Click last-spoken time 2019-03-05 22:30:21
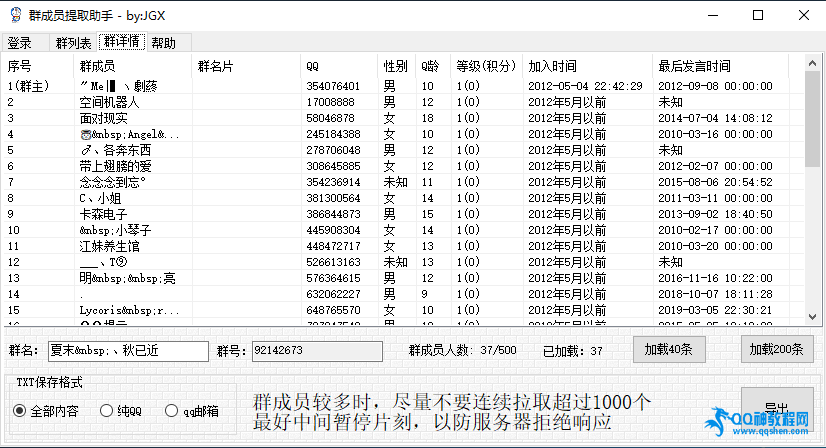Image resolution: width=826 pixels, height=448 pixels. (715, 310)
